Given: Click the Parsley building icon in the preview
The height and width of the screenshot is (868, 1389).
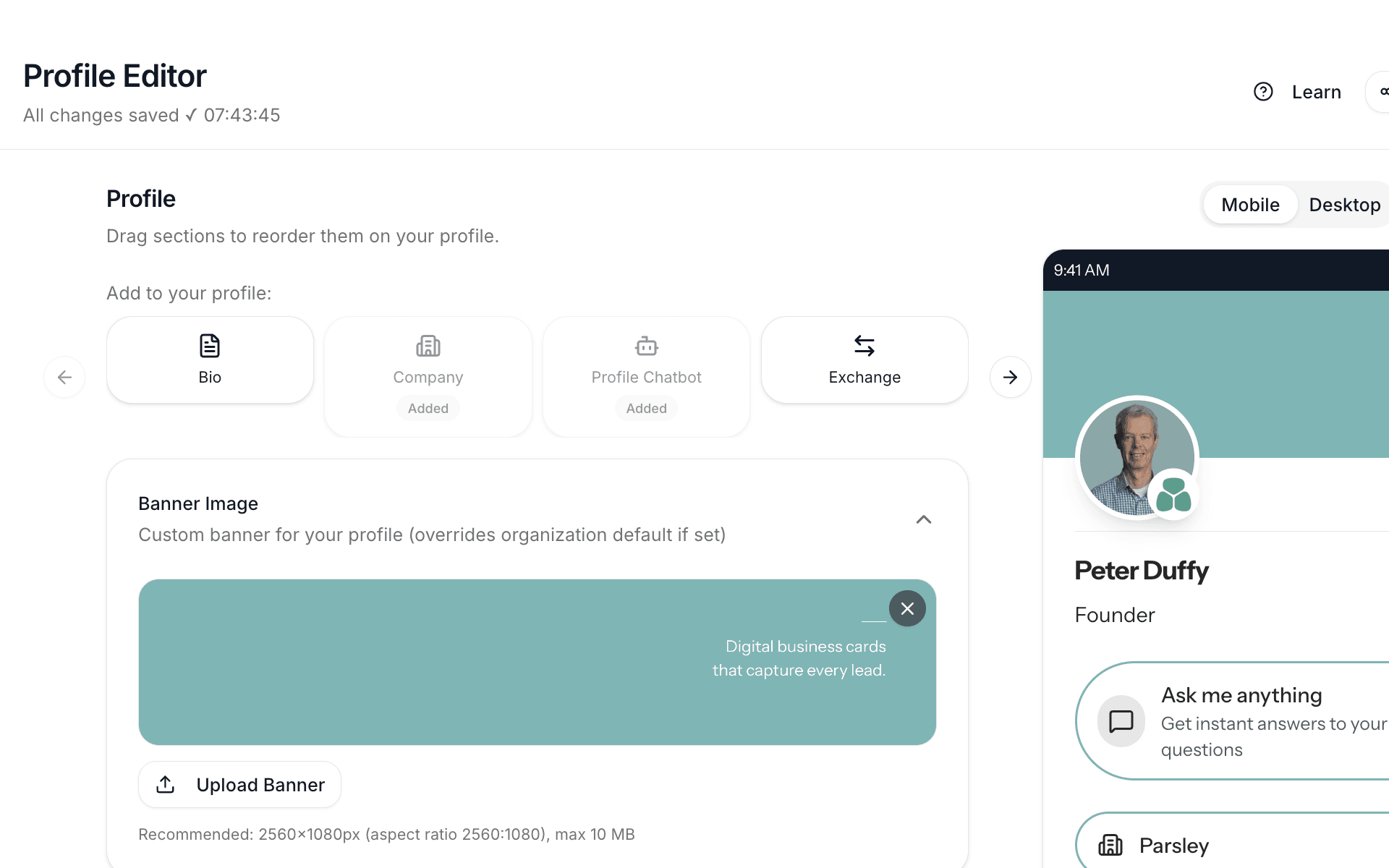Looking at the screenshot, I should [x=1109, y=845].
